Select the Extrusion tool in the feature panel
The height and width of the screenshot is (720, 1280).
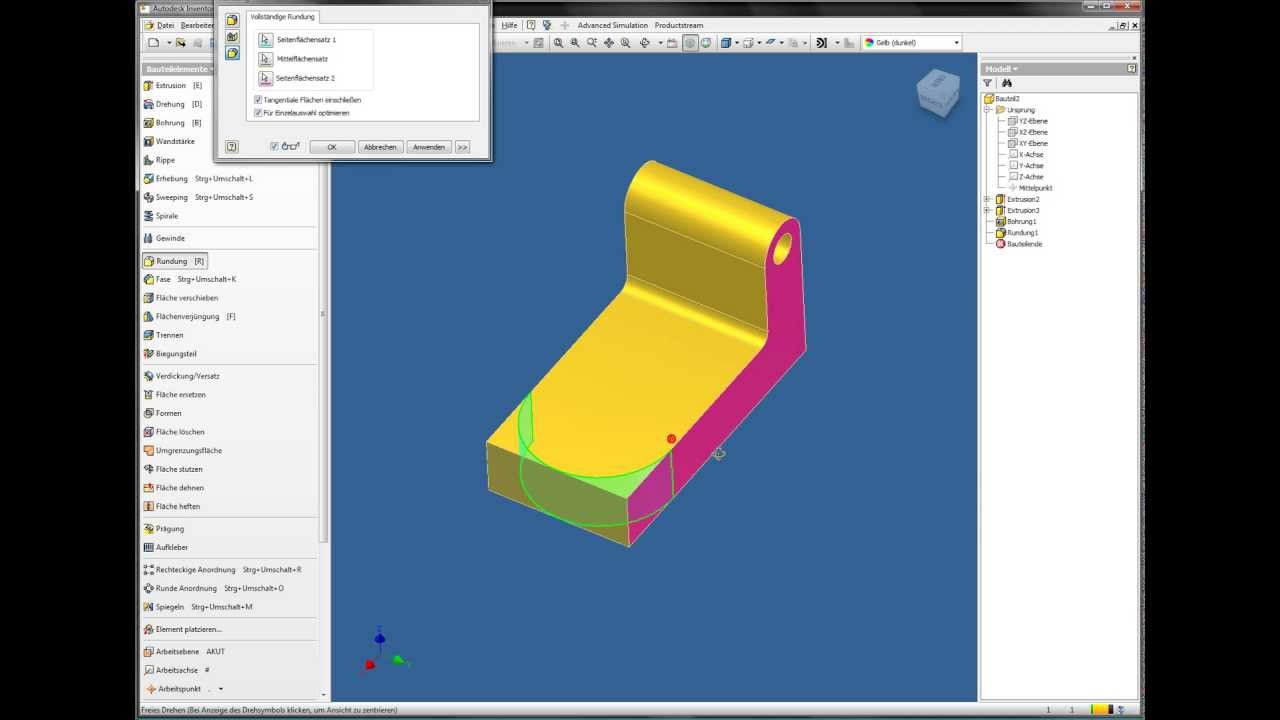pyautogui.click(x=173, y=85)
